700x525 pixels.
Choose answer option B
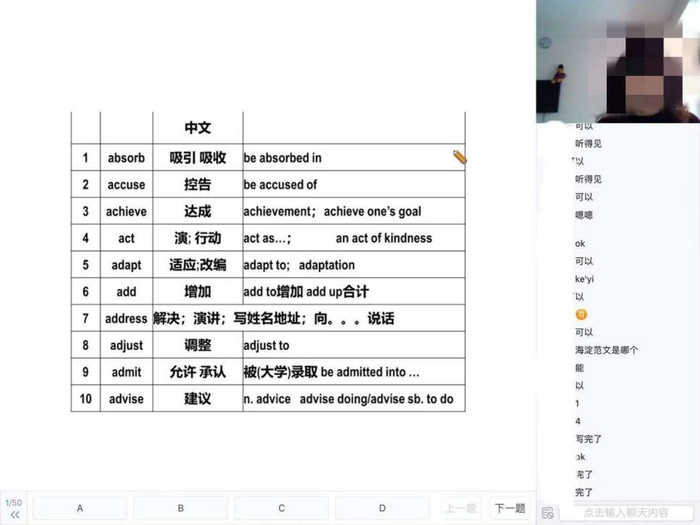181,508
